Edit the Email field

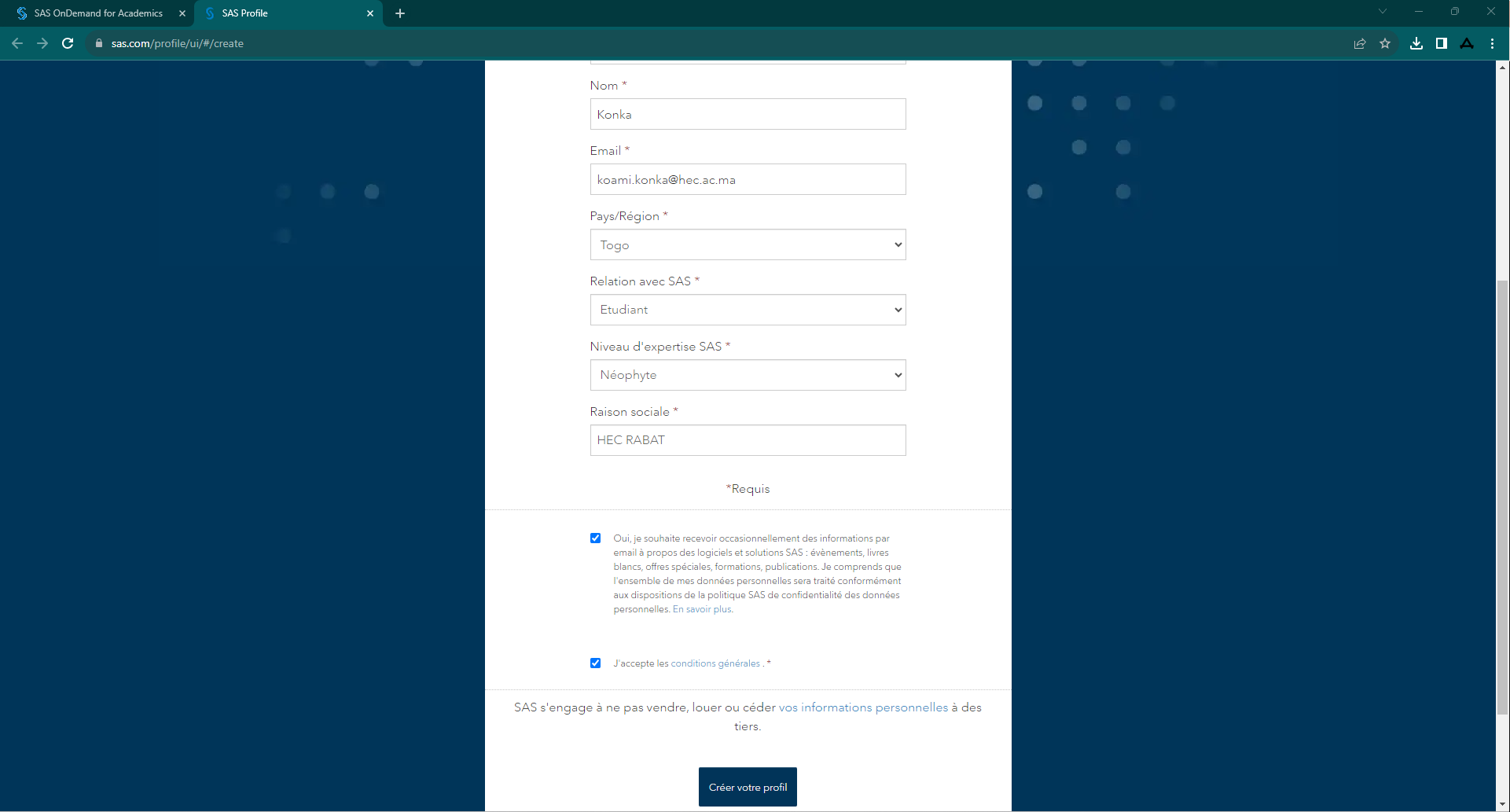(748, 179)
